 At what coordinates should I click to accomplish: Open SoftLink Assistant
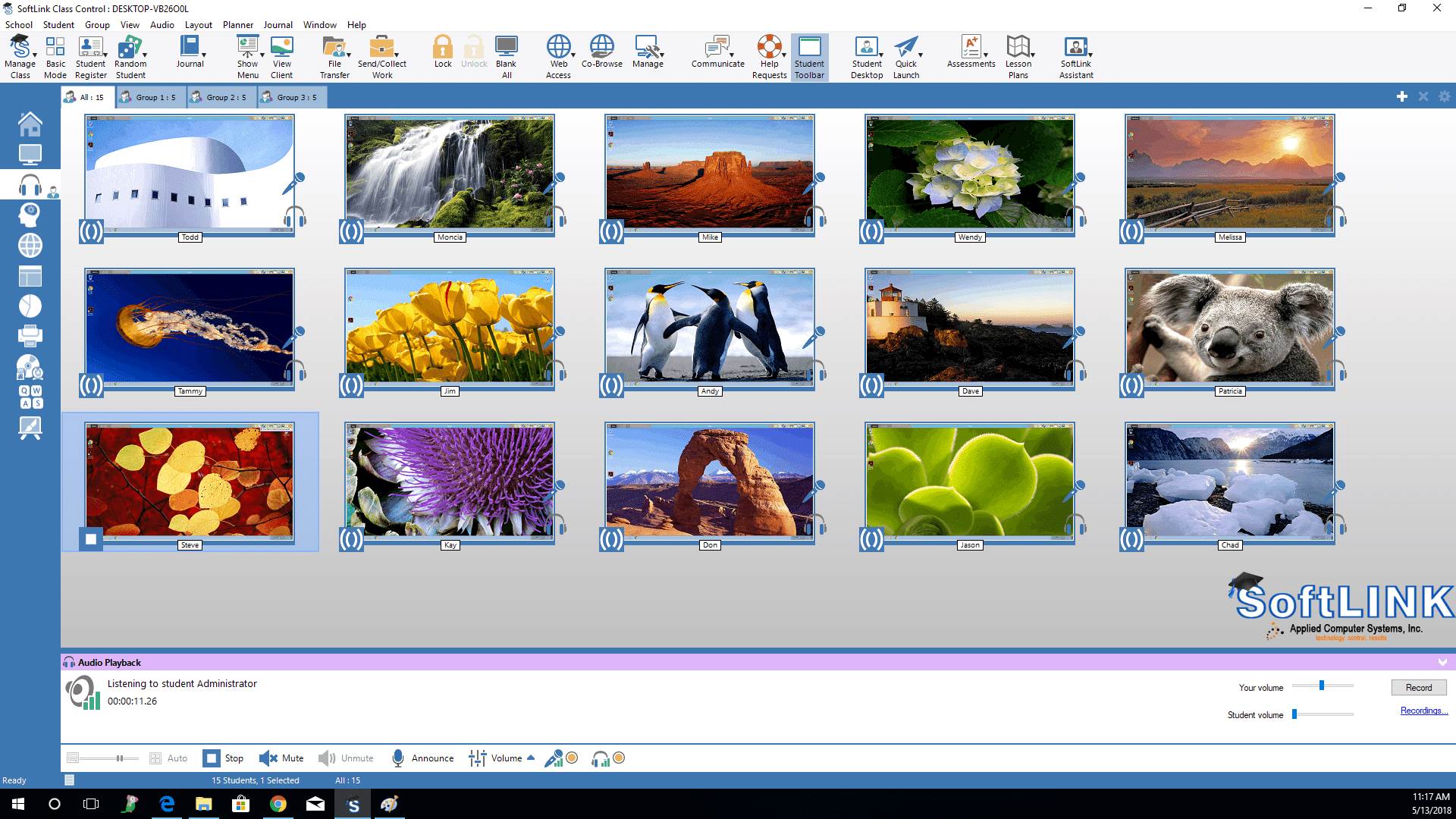[x=1076, y=57]
